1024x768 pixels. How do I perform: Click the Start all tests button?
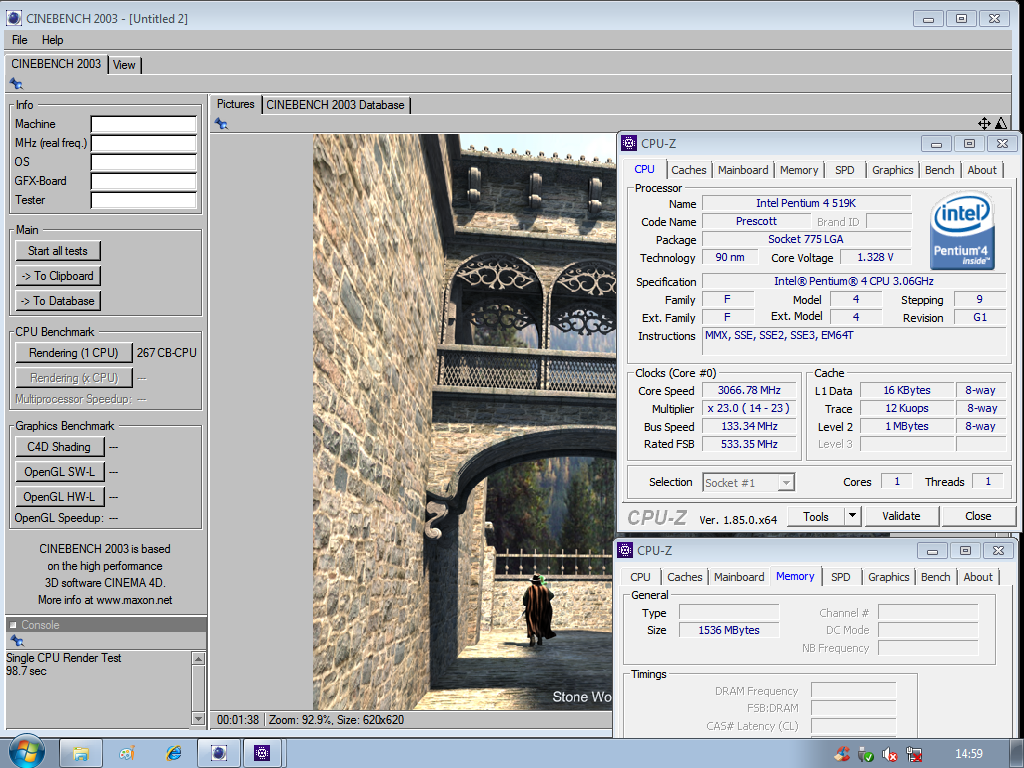point(57,251)
